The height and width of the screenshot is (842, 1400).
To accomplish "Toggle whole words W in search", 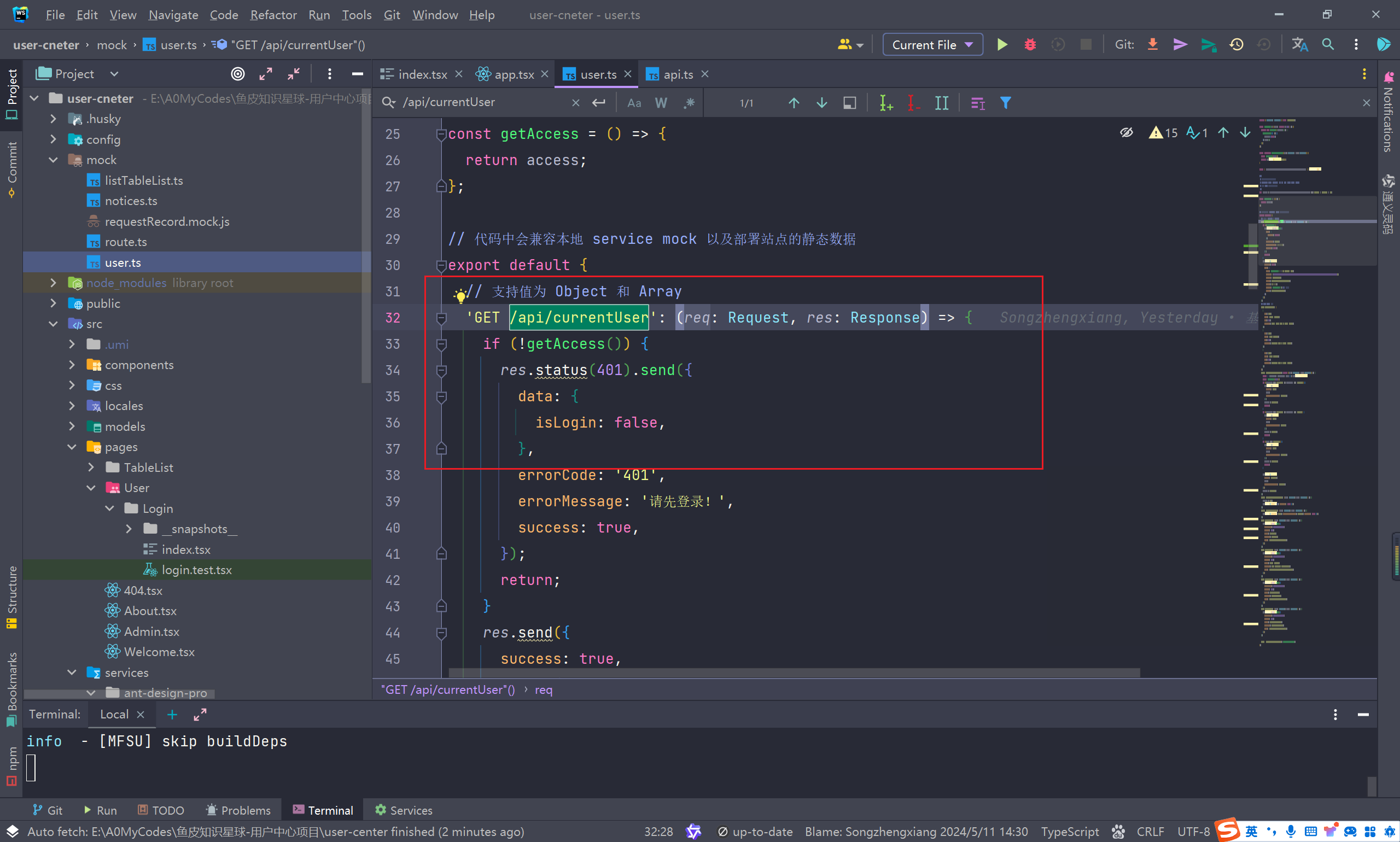I will [661, 103].
